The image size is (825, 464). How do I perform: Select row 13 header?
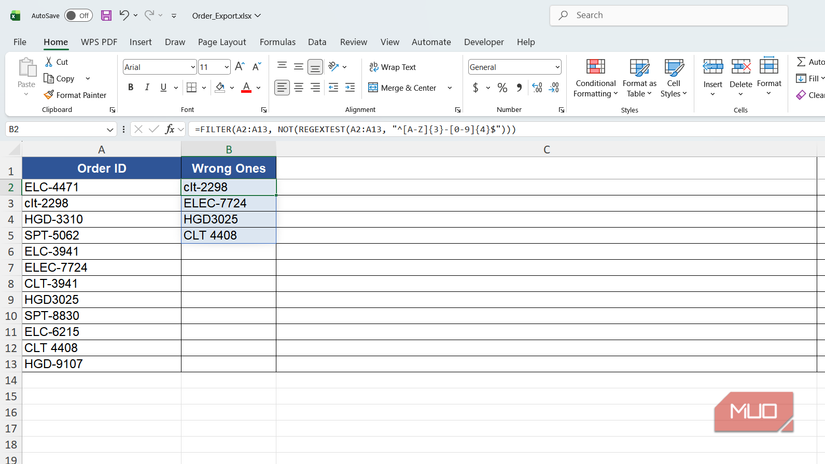pyautogui.click(x=11, y=364)
